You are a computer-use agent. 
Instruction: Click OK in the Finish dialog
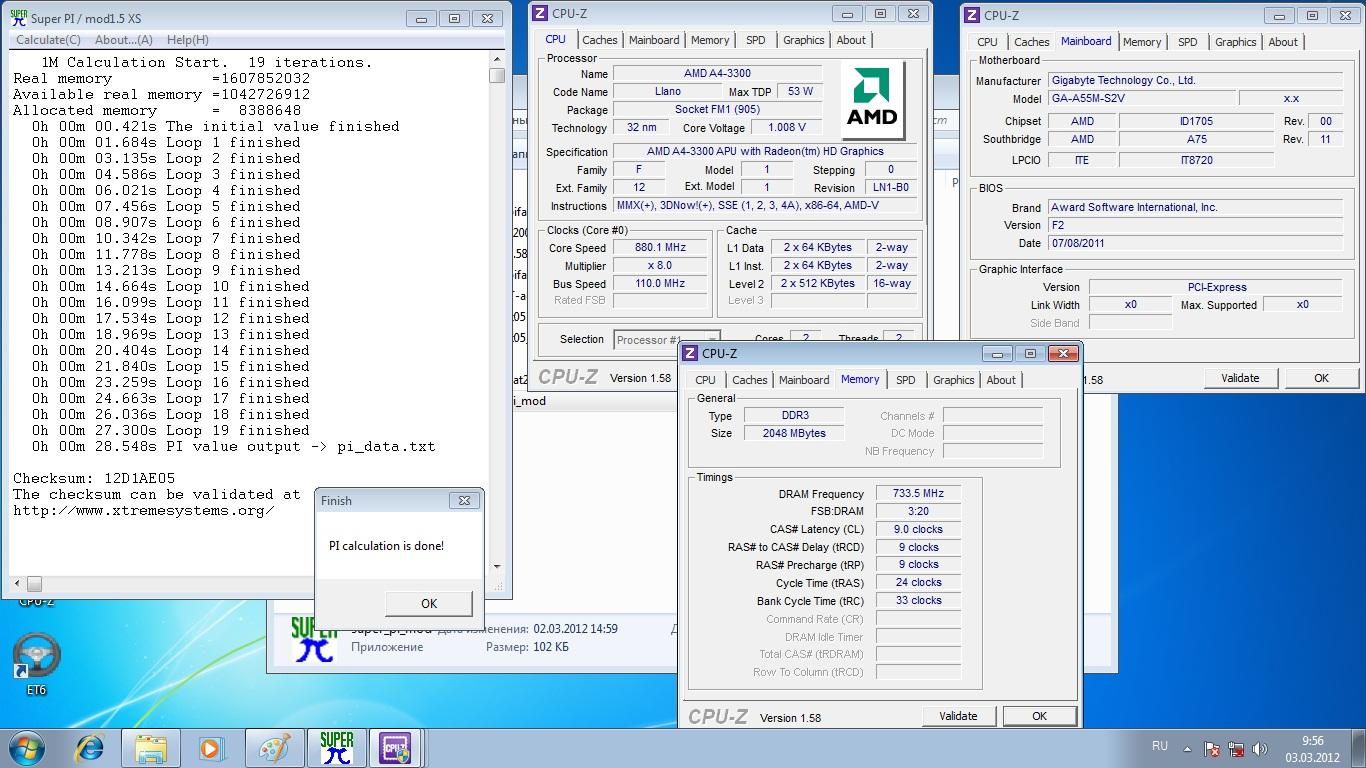[x=429, y=603]
